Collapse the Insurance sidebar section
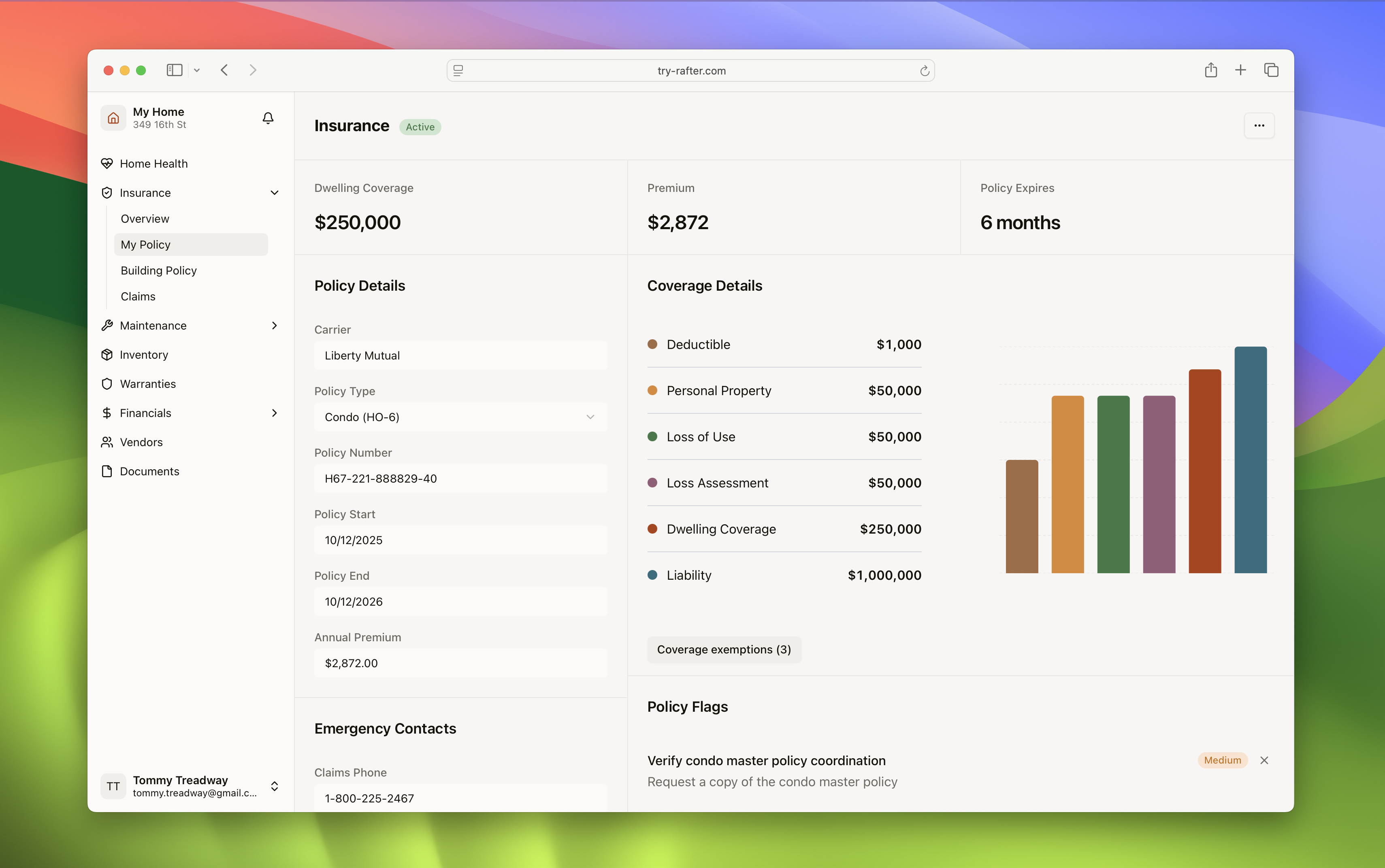Screen dimensions: 1385x868 pos(275,193)
